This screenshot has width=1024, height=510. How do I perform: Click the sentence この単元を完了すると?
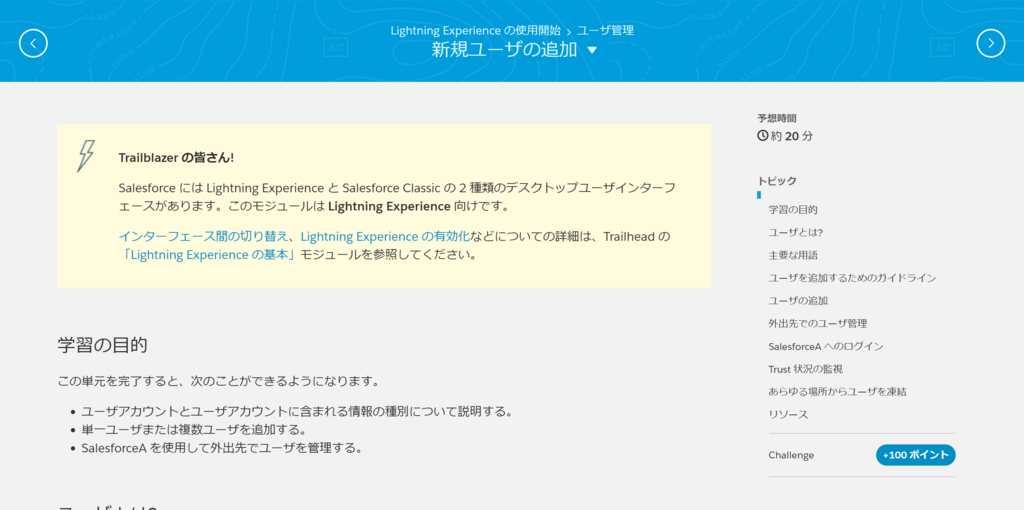click(218, 381)
